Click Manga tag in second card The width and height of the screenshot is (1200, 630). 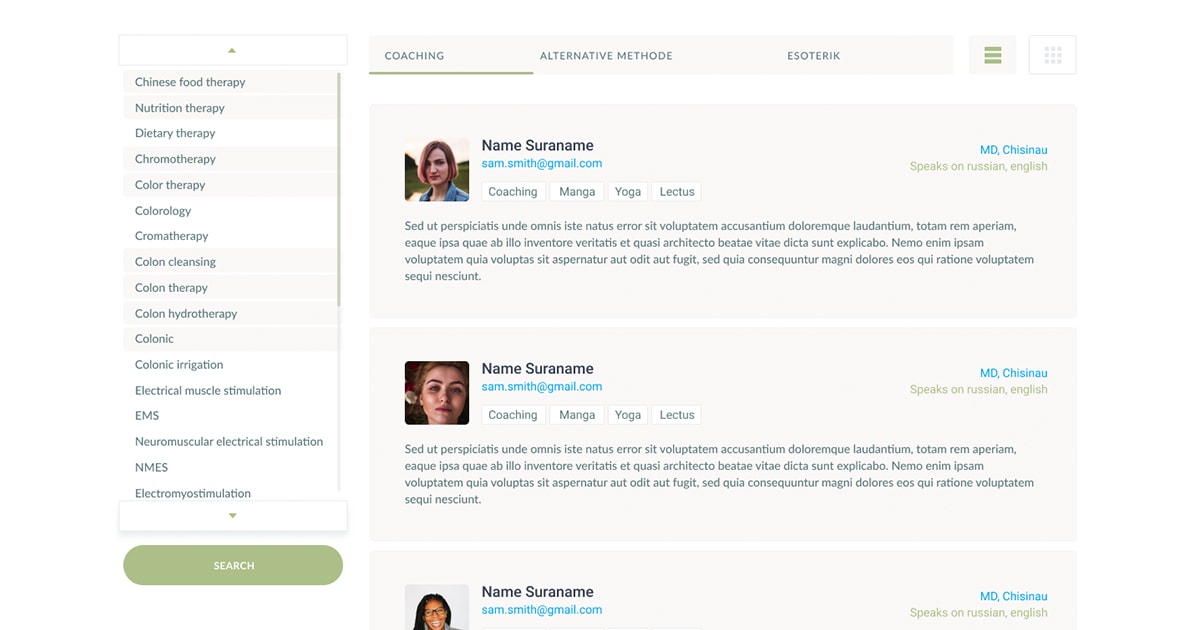click(577, 415)
